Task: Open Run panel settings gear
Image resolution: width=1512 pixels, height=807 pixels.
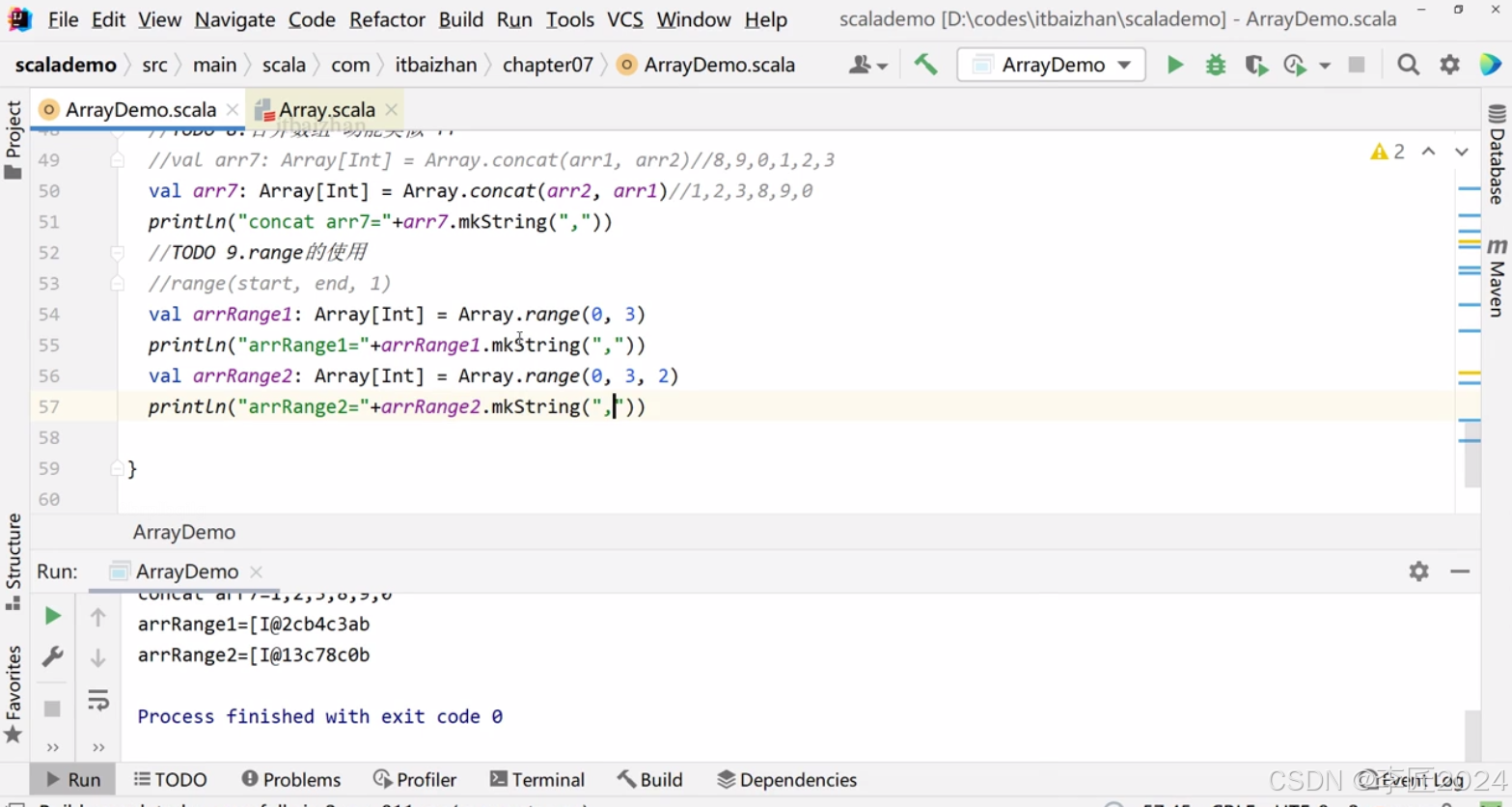Action: 1418,571
